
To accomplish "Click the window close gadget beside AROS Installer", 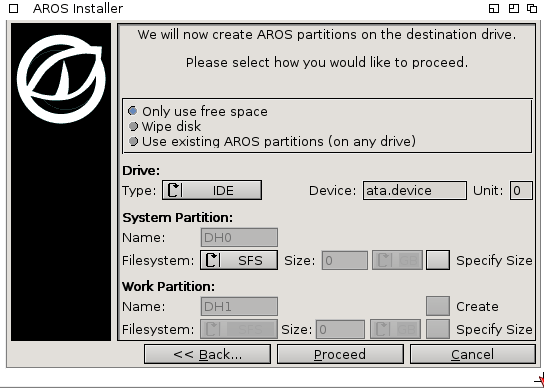I will 13,8.
